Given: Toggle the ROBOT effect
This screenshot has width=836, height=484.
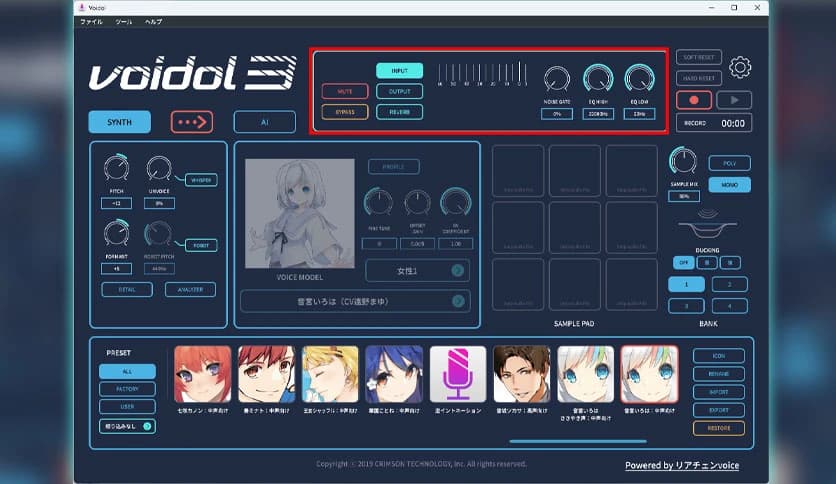Looking at the screenshot, I should coord(201,246).
